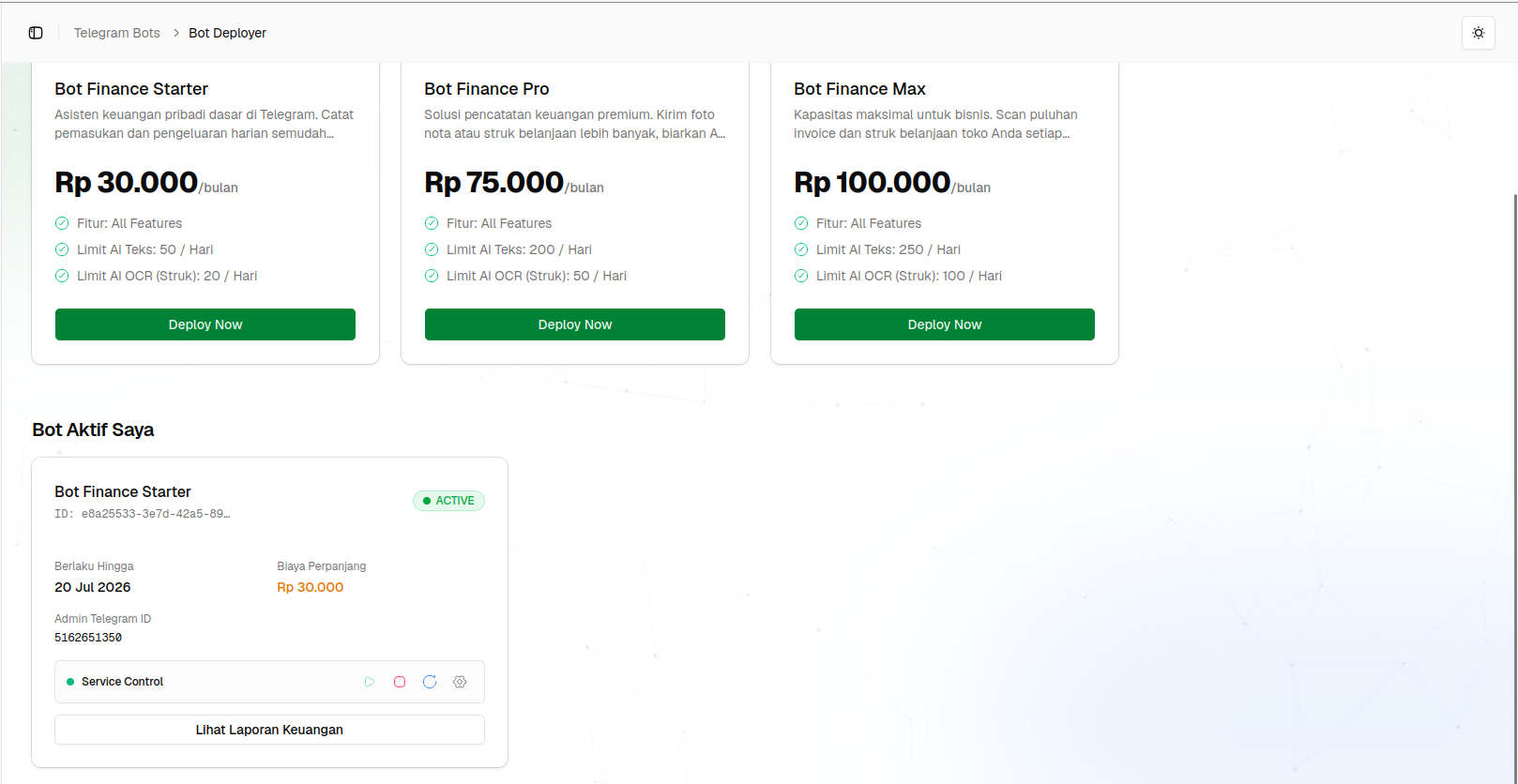Click the breadcrumb chevron separator

click(x=175, y=33)
